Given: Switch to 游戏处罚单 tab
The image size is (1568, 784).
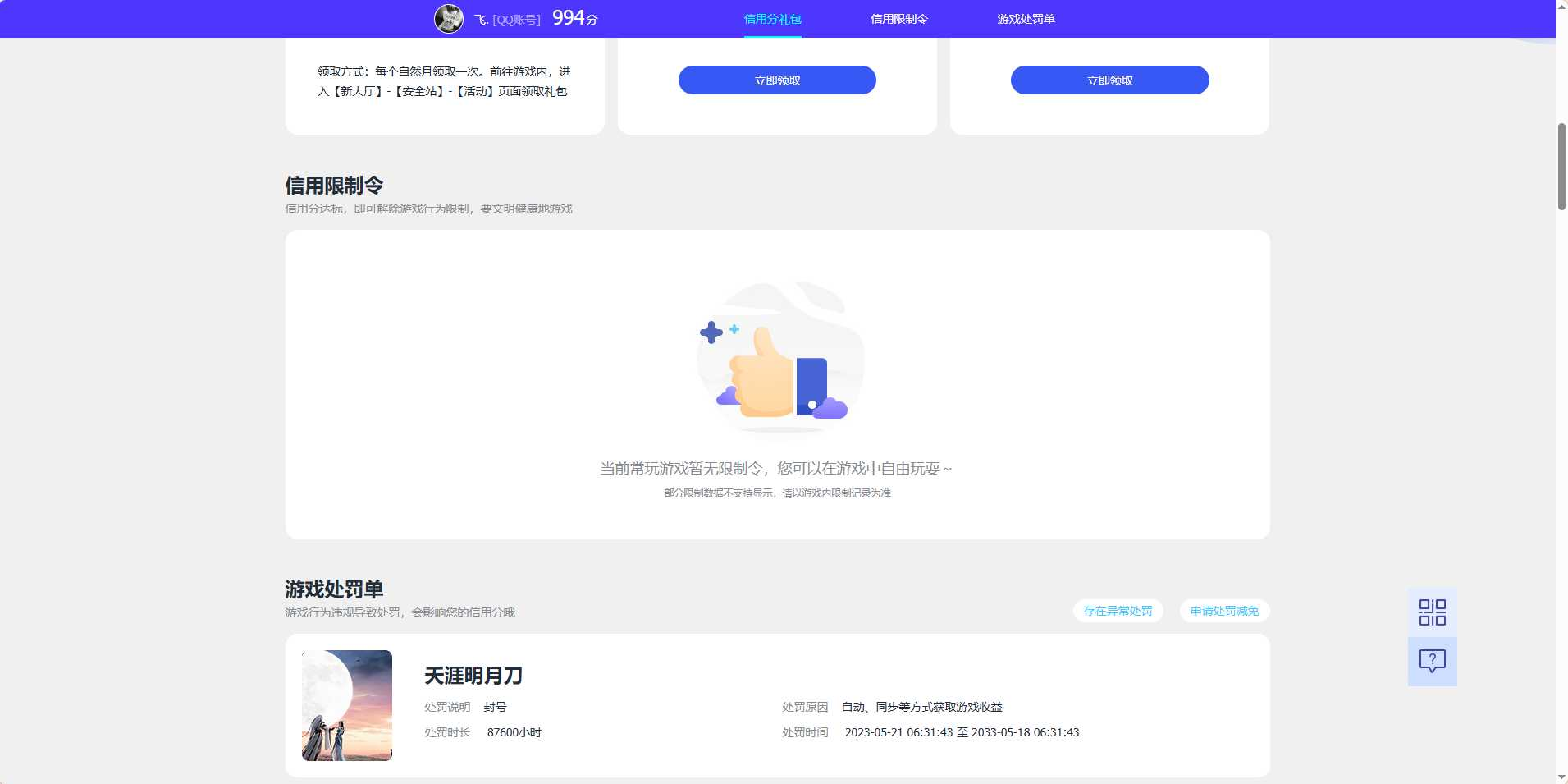Looking at the screenshot, I should point(1026,19).
